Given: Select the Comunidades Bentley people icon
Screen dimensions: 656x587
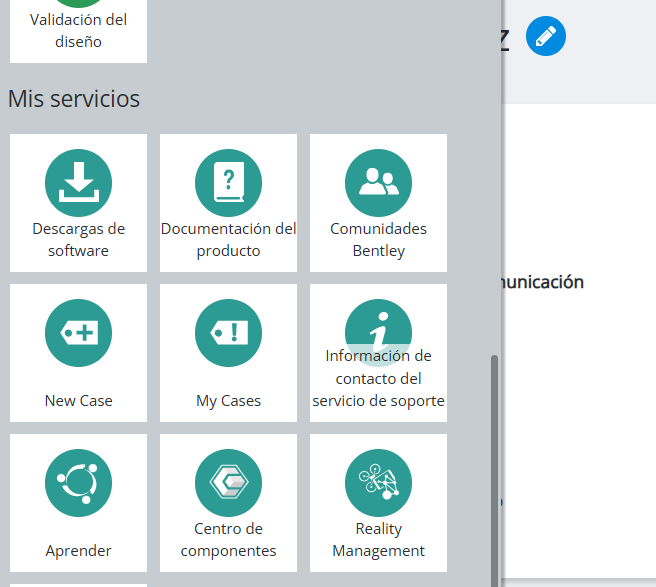Looking at the screenshot, I should click(x=378, y=183).
